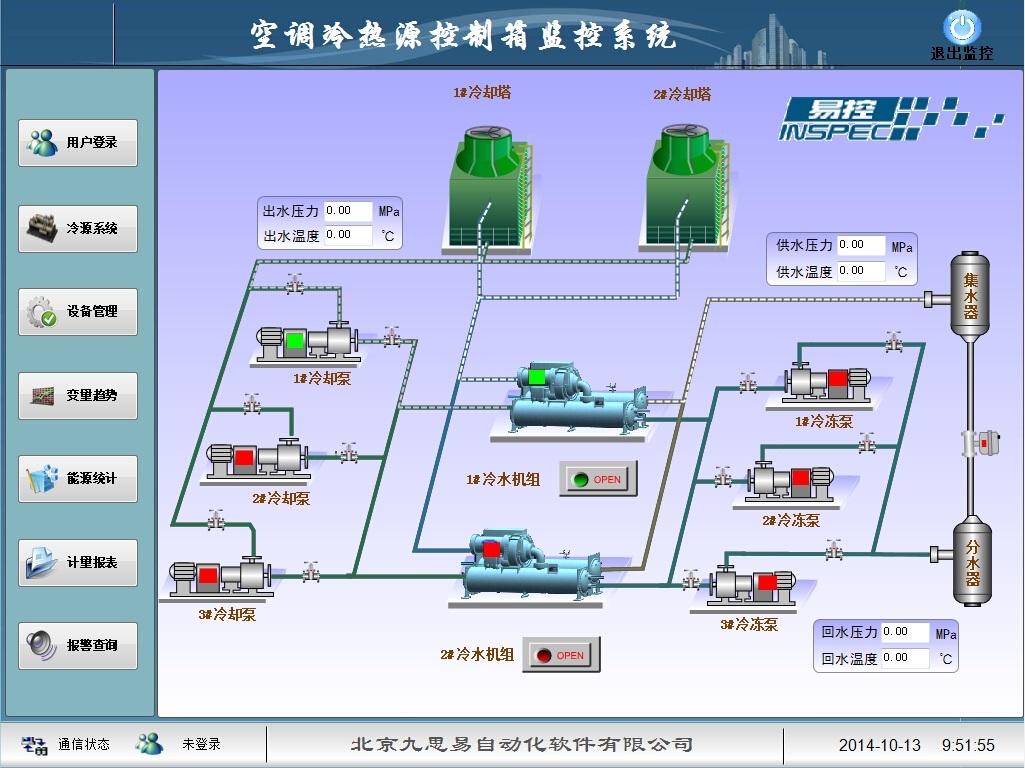The image size is (1025, 768).
Task: Click the 通信状态 communication status icon
Action: point(37,743)
